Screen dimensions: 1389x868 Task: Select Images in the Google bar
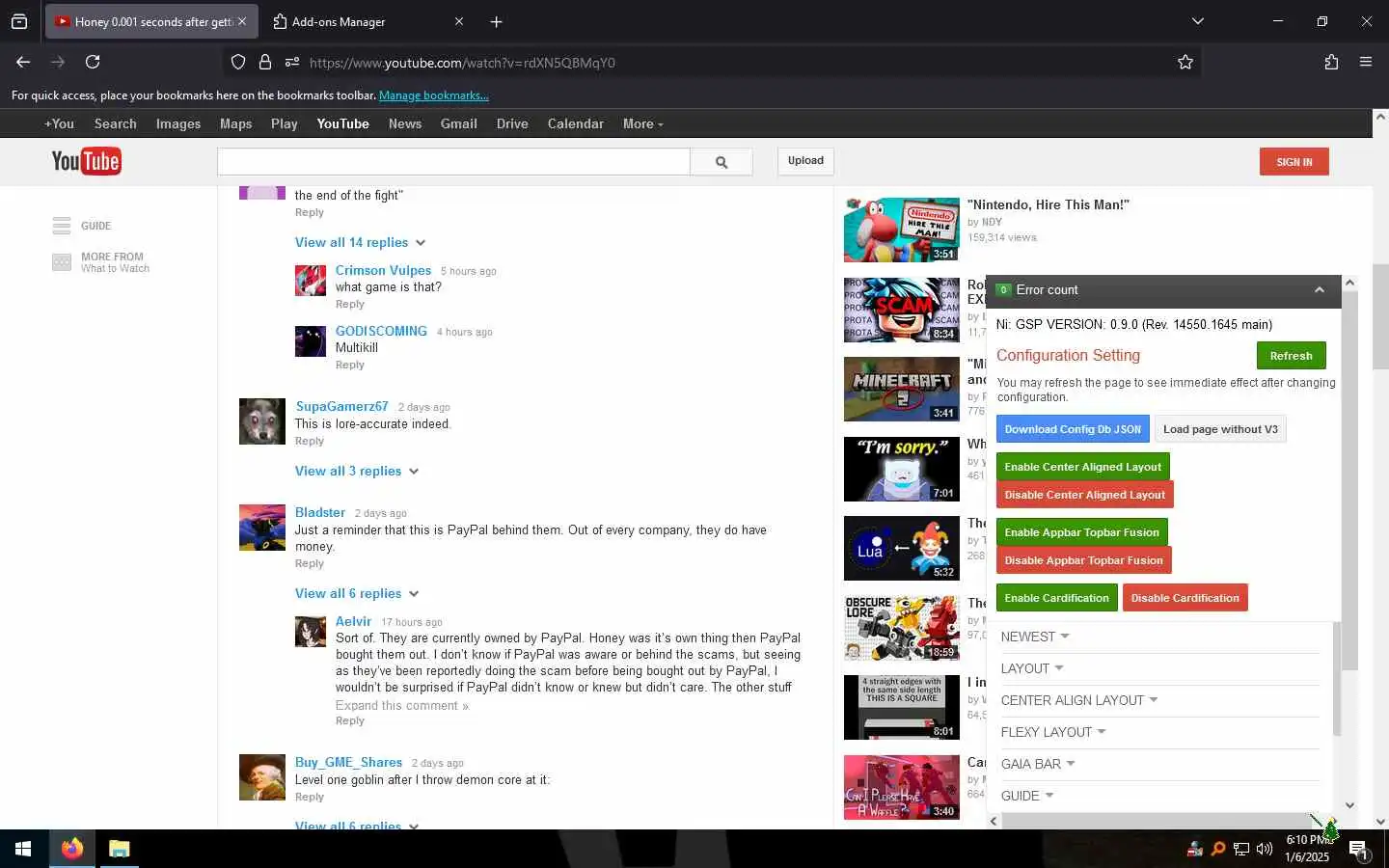[x=178, y=123]
